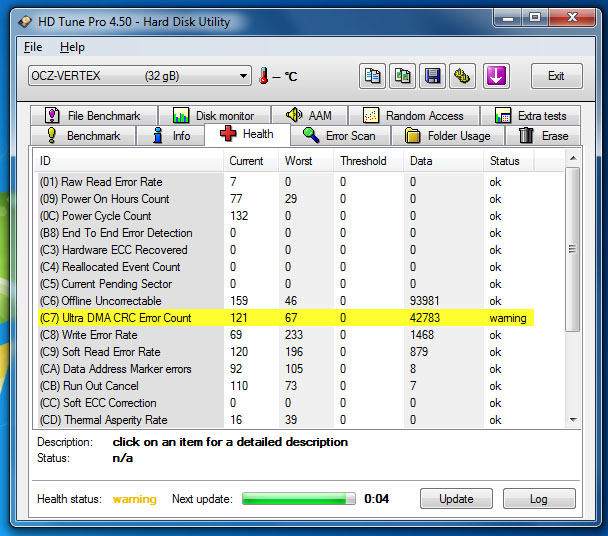Click the 93981 data value
608x536 pixels.
(425, 301)
